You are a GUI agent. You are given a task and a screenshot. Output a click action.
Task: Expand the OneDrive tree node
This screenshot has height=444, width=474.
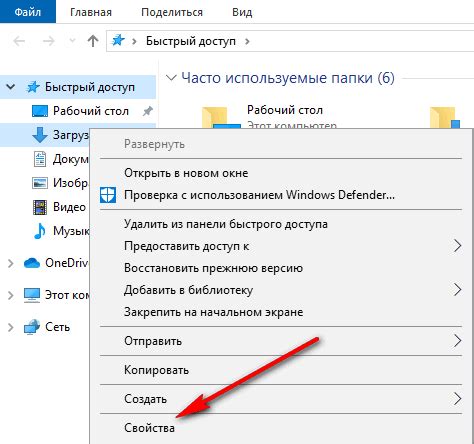[x=11, y=263]
